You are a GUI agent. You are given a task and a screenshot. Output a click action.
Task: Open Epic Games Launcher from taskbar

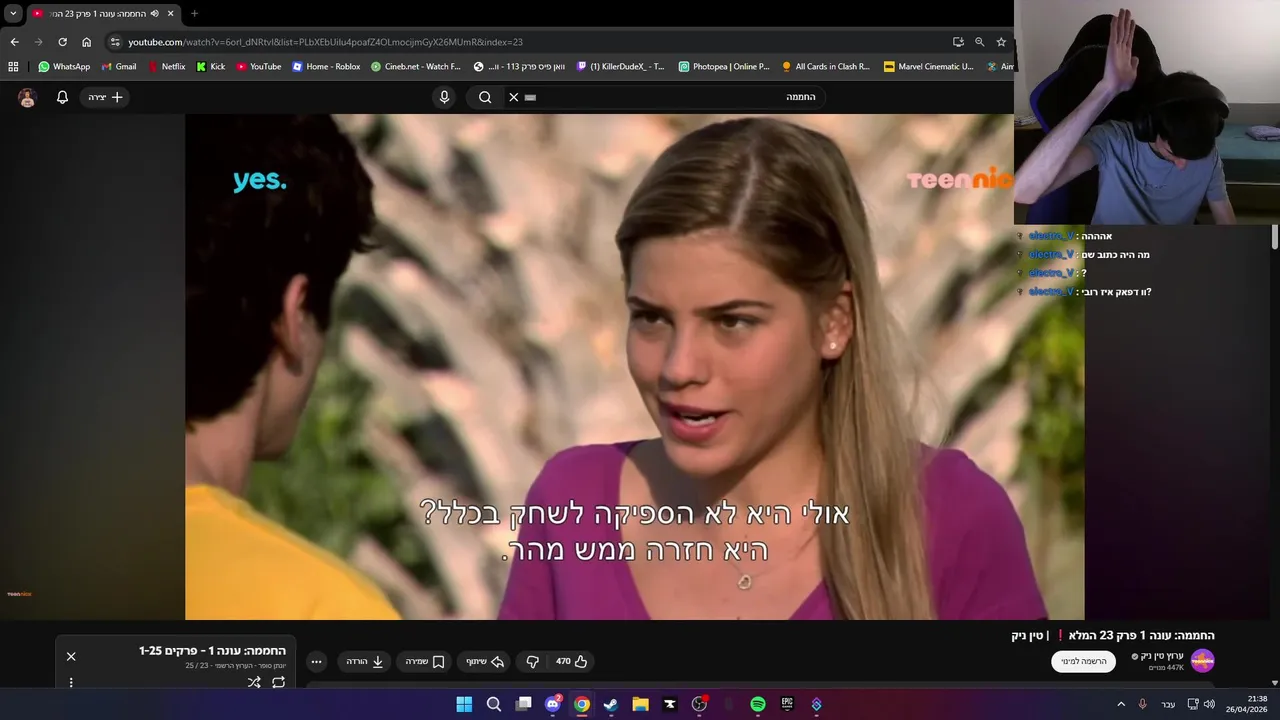pyautogui.click(x=787, y=704)
